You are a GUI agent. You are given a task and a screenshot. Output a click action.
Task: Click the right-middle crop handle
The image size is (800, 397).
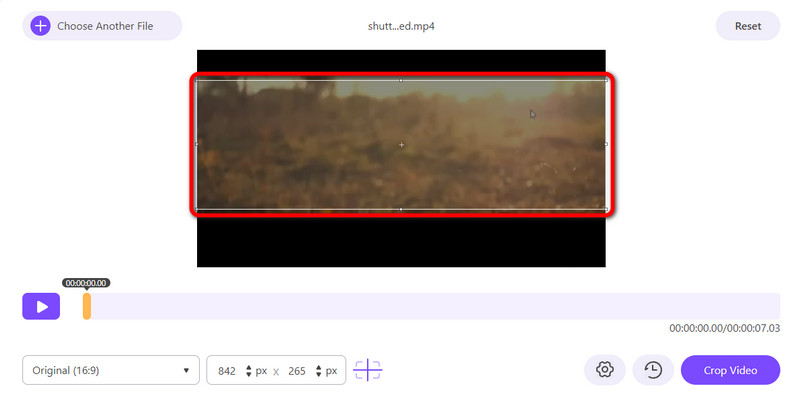[606, 144]
